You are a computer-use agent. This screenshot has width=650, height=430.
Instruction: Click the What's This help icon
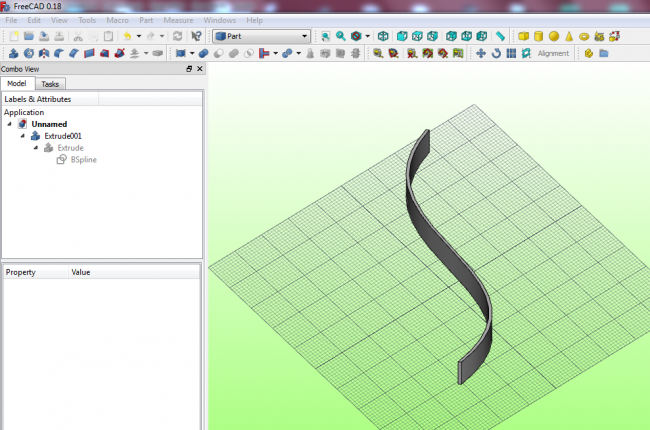coord(196,36)
